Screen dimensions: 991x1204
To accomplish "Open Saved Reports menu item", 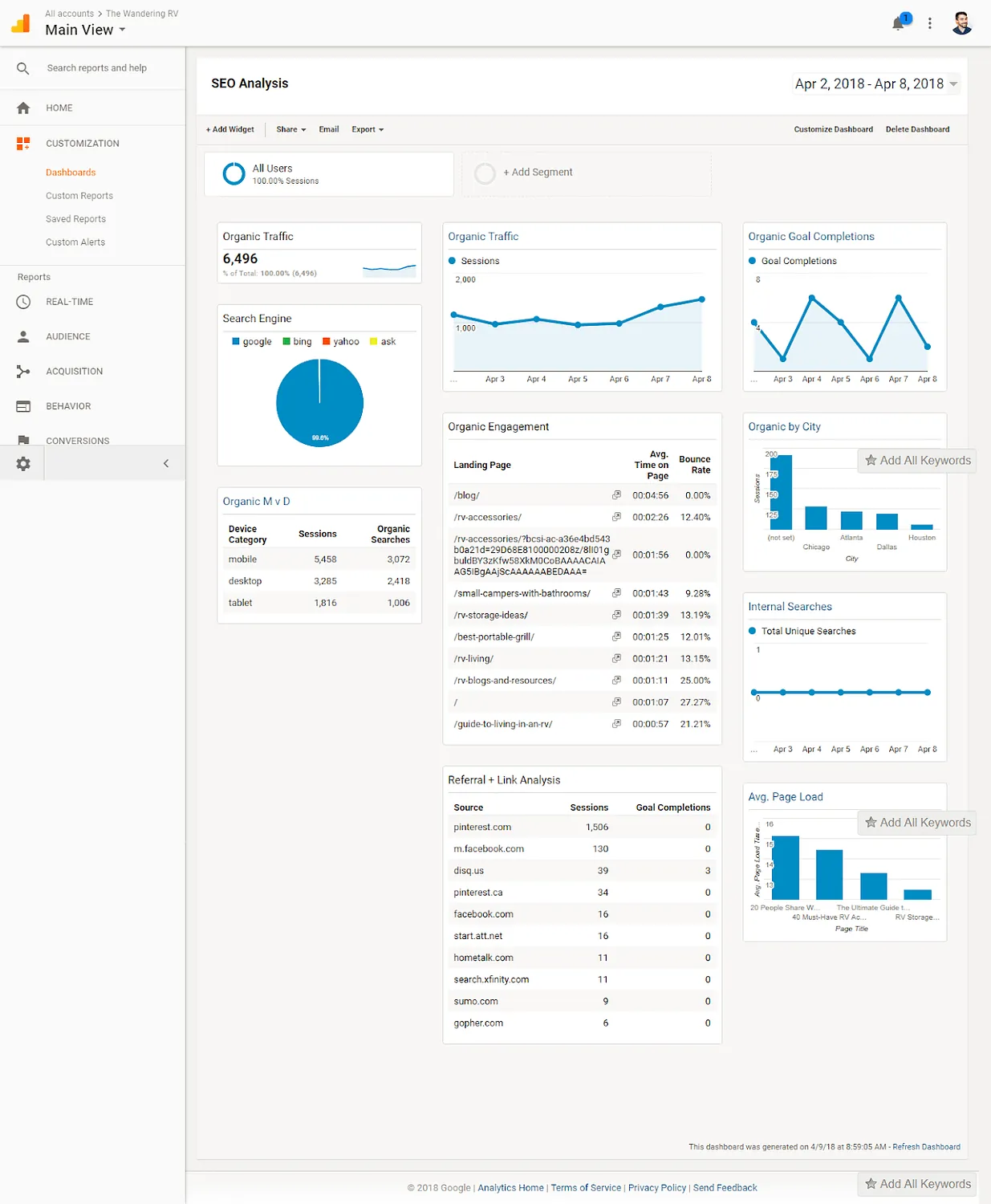I will click(75, 219).
